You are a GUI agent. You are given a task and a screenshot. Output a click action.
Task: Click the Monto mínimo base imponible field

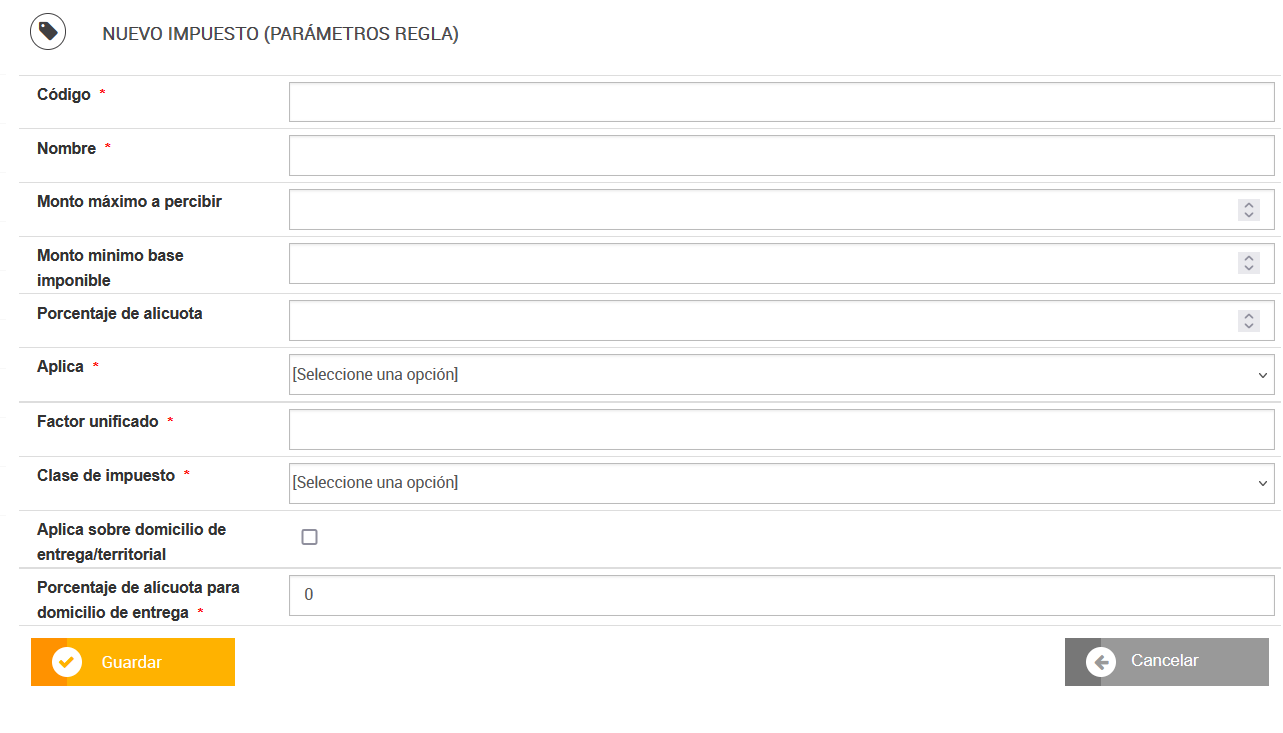(760, 264)
